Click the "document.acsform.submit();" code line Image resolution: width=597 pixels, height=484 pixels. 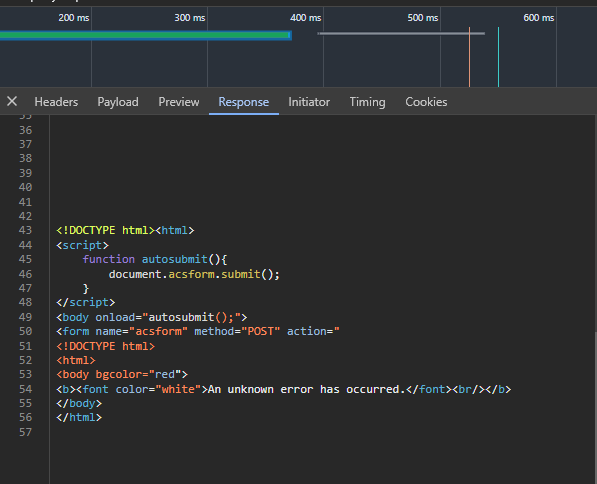(194, 274)
